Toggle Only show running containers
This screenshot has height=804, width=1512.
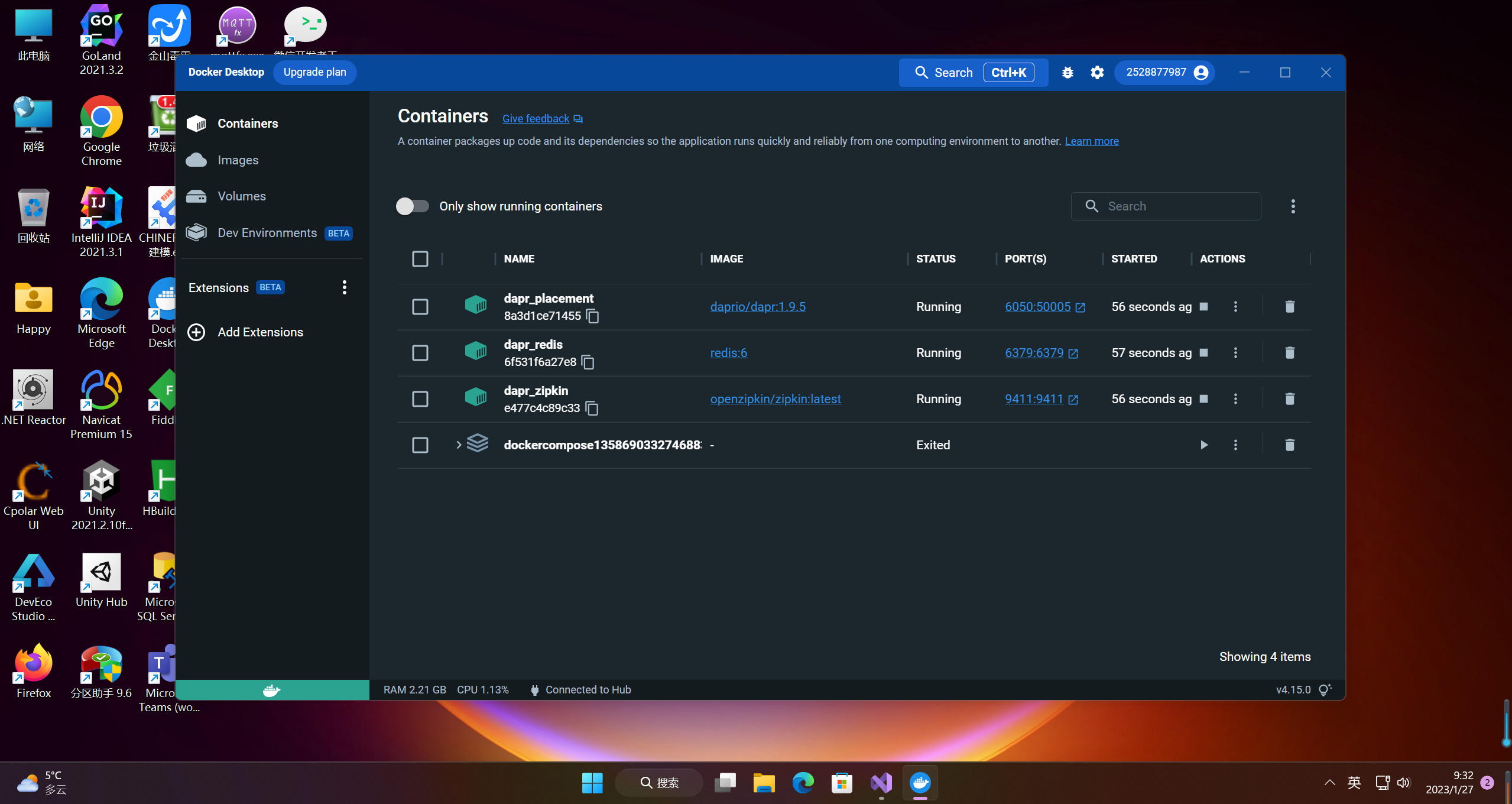pos(413,206)
